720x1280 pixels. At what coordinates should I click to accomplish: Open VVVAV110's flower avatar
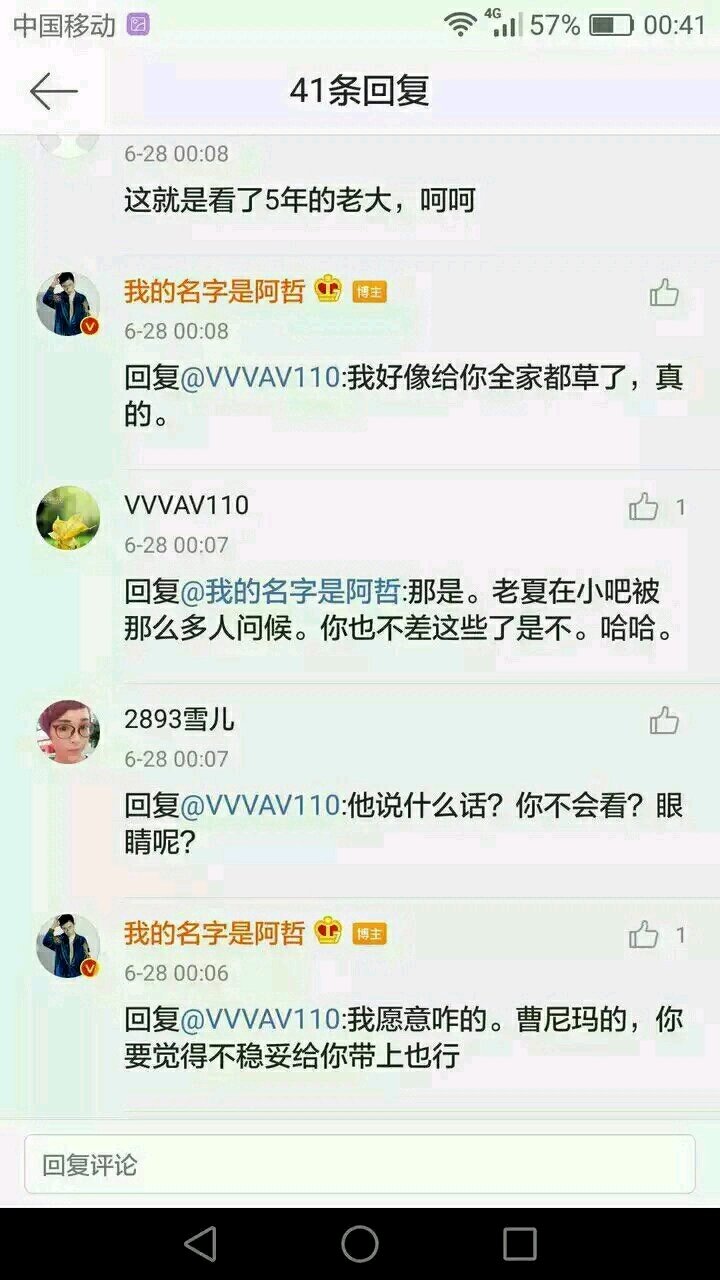pos(68,518)
